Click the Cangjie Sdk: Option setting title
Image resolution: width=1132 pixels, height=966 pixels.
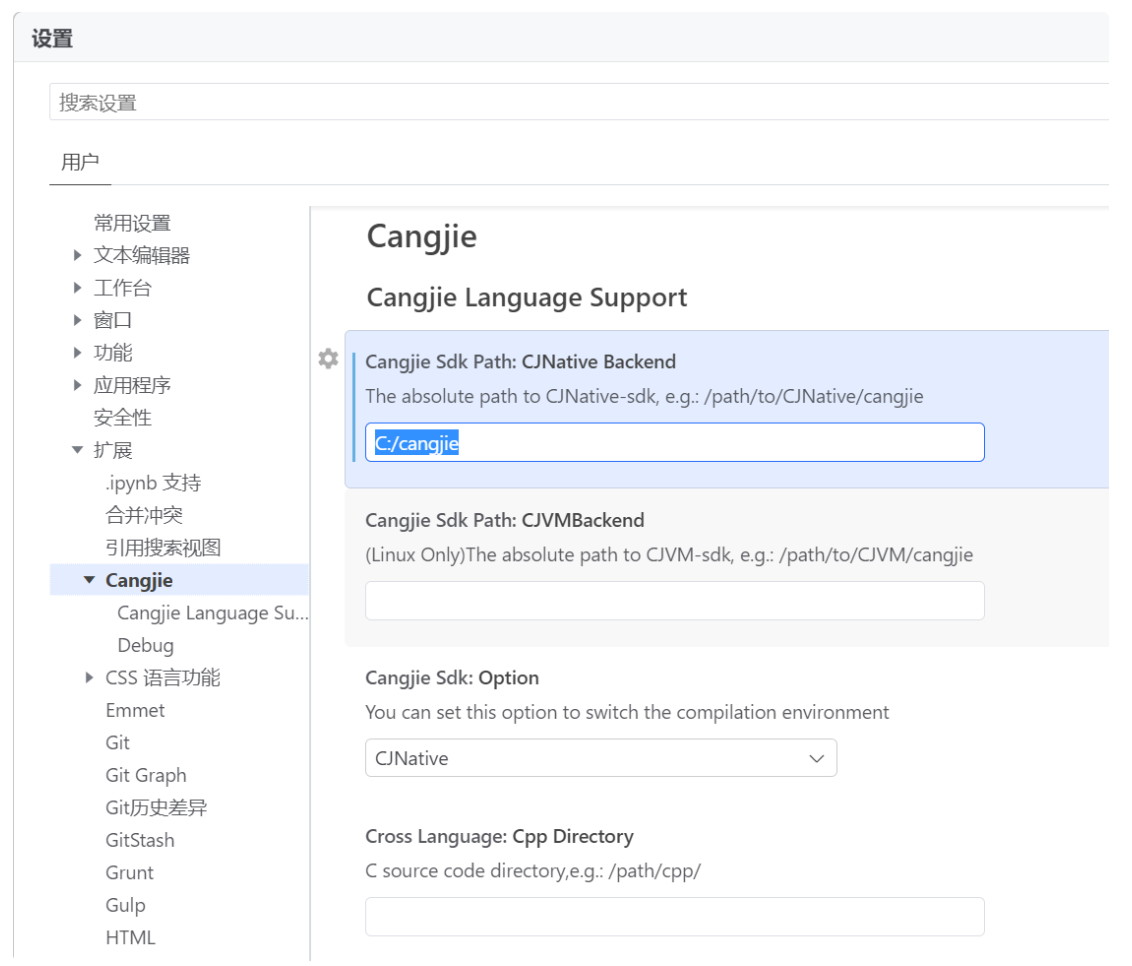[x=452, y=678]
